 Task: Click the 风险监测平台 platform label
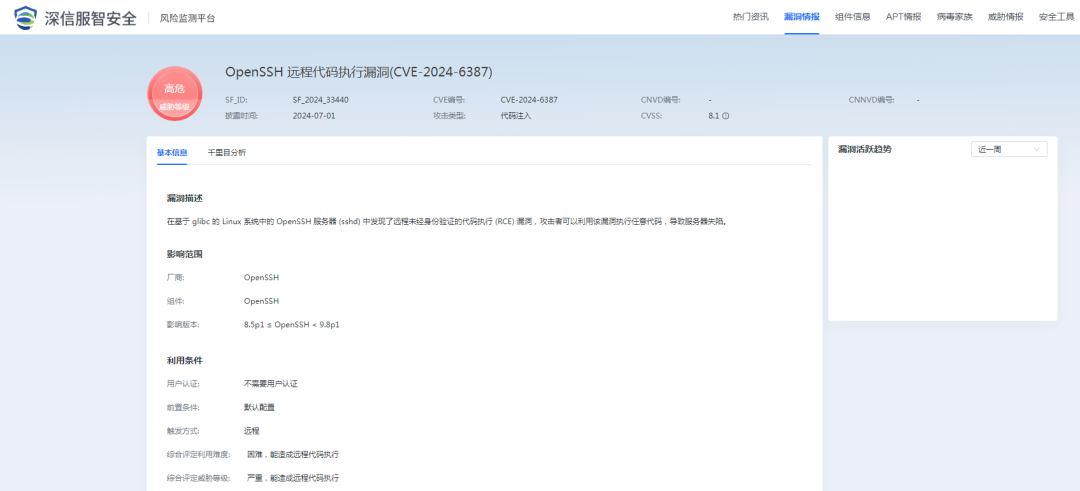pos(187,19)
